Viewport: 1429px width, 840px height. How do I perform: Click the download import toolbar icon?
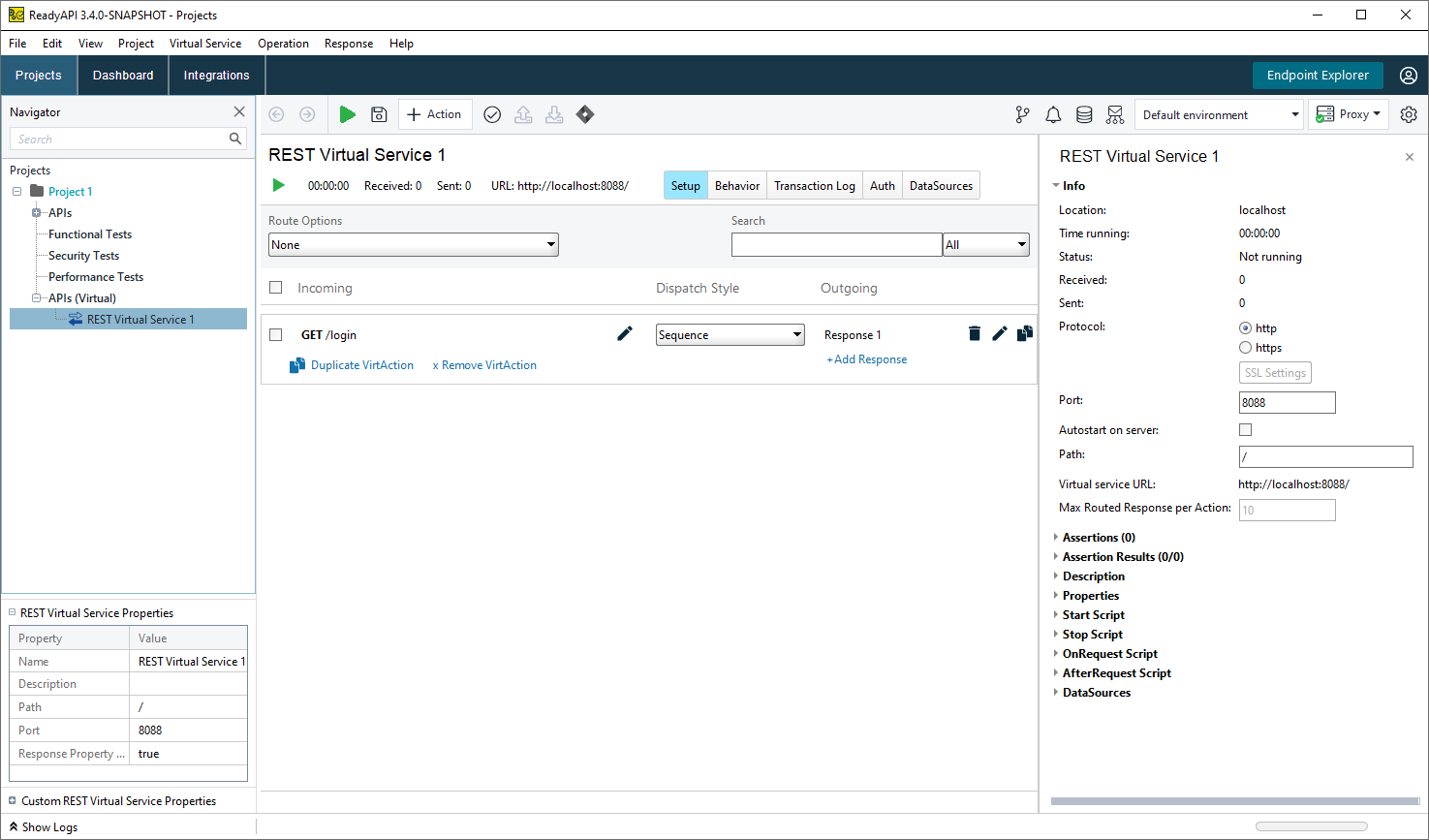pyautogui.click(x=554, y=114)
